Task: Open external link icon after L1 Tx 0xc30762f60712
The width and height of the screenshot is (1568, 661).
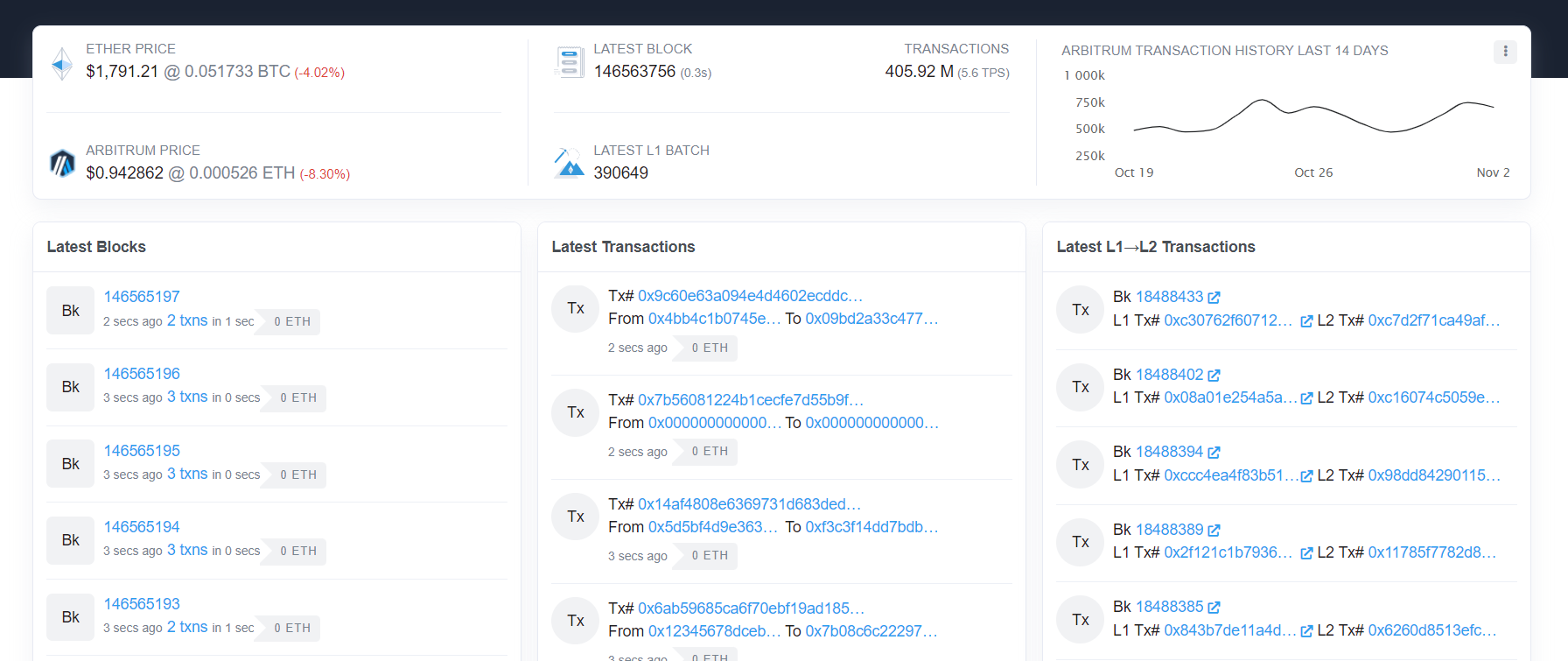Action: click(1306, 321)
